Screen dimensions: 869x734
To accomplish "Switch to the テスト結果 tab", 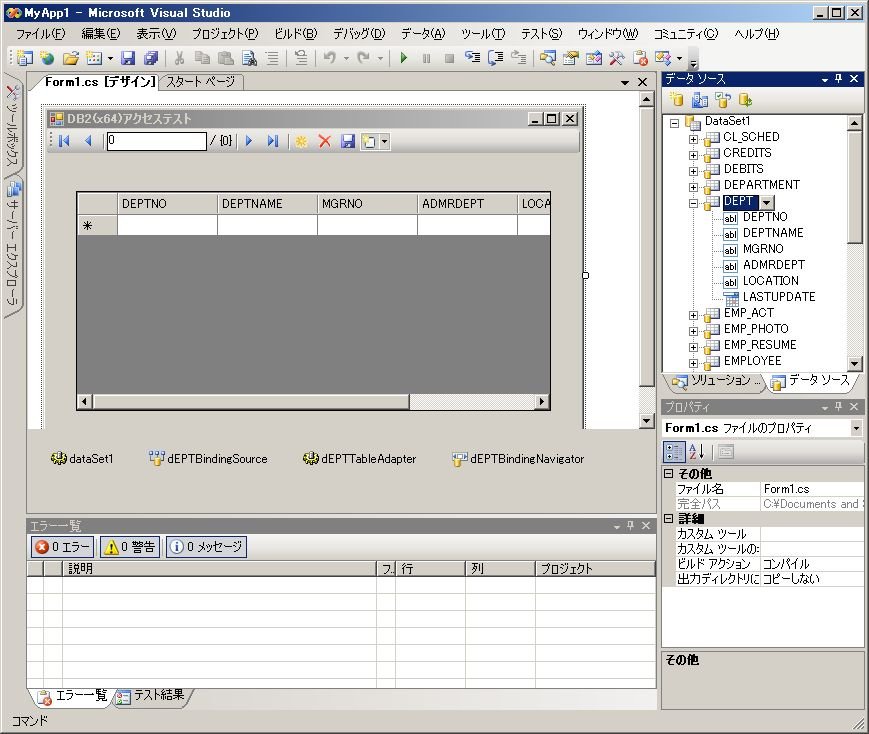I will click(x=152, y=695).
